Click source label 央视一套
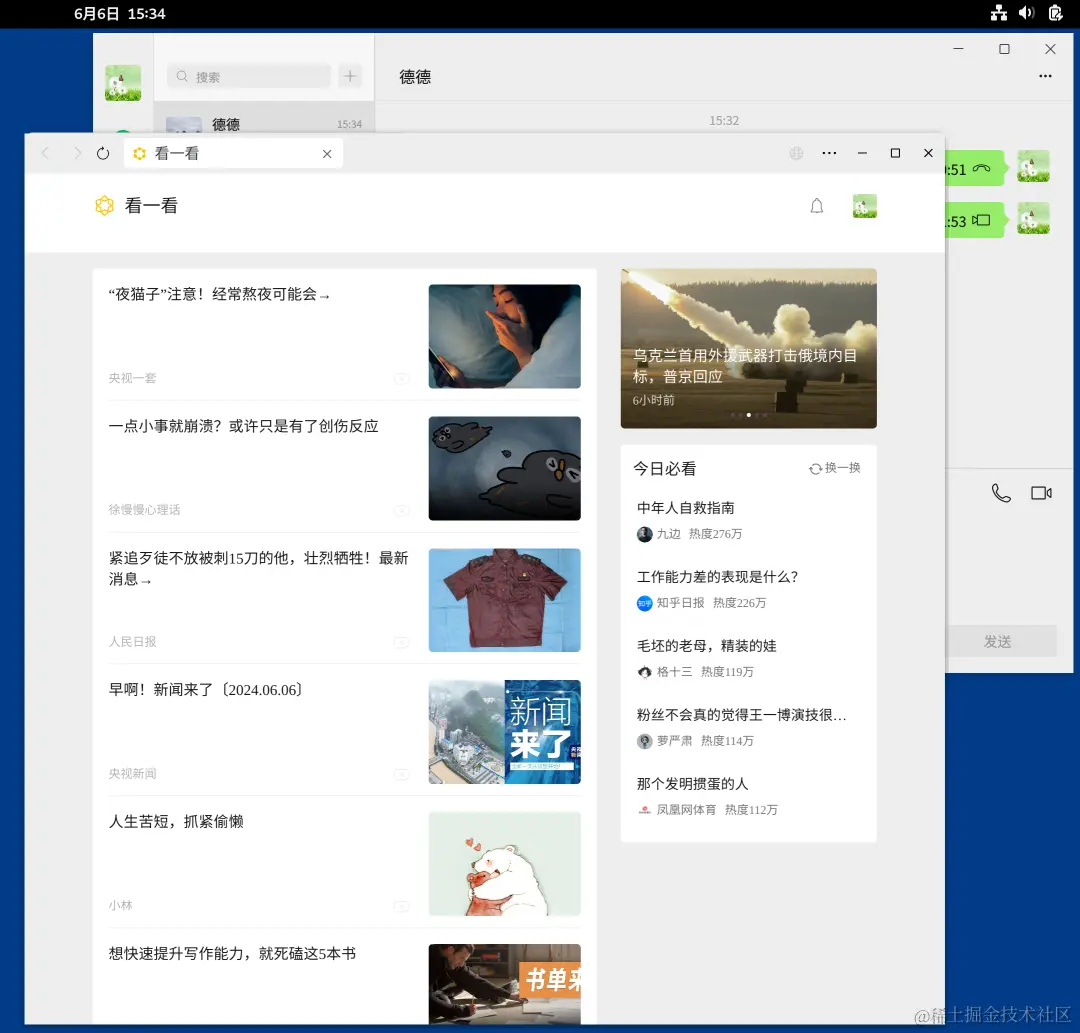The image size is (1080, 1033). click(x=132, y=378)
